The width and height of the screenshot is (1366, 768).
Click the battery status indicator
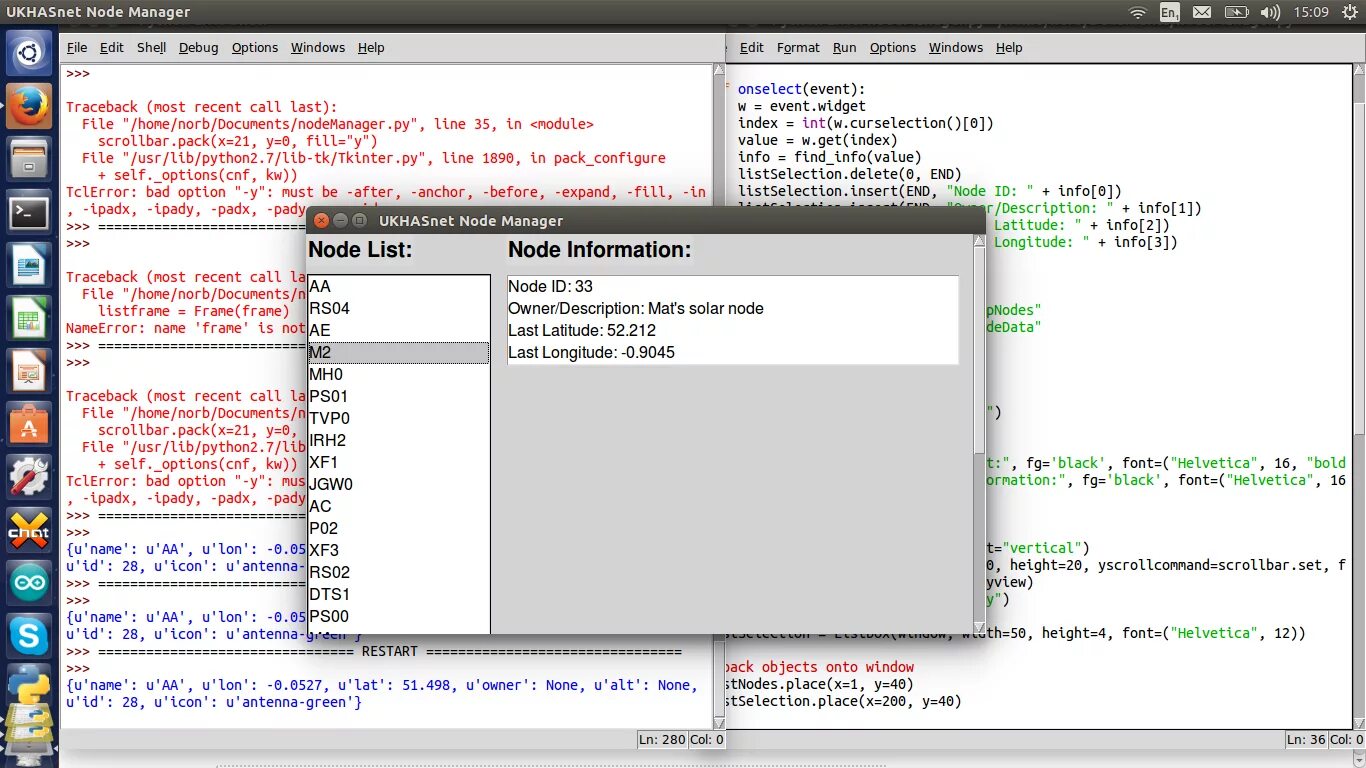pos(1236,12)
